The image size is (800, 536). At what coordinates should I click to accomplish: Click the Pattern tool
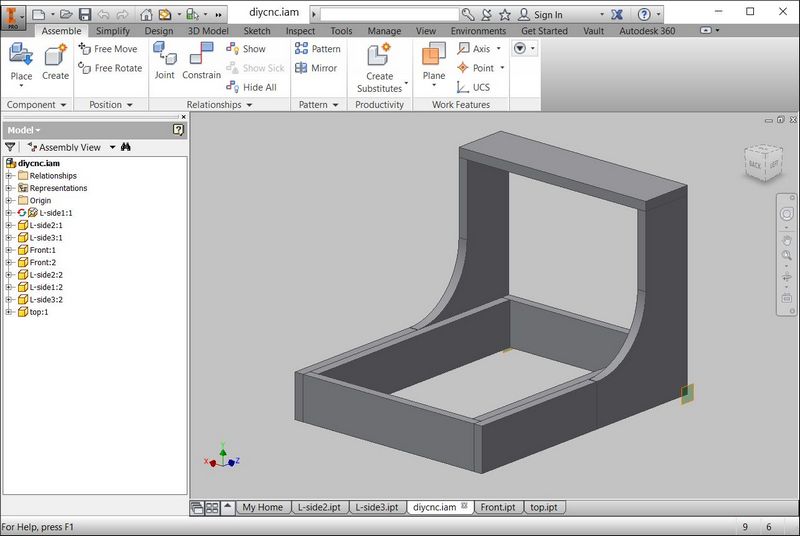click(x=317, y=49)
